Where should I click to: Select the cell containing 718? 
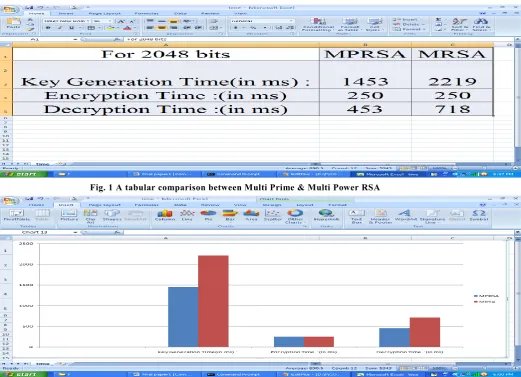tap(452, 109)
